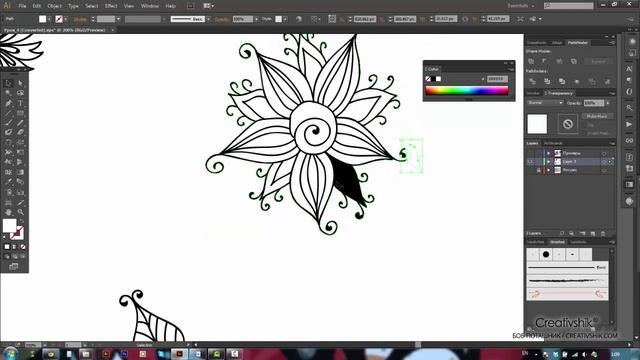Open the Essentials workspace dropdown
The height and width of the screenshot is (360, 640).
point(520,6)
